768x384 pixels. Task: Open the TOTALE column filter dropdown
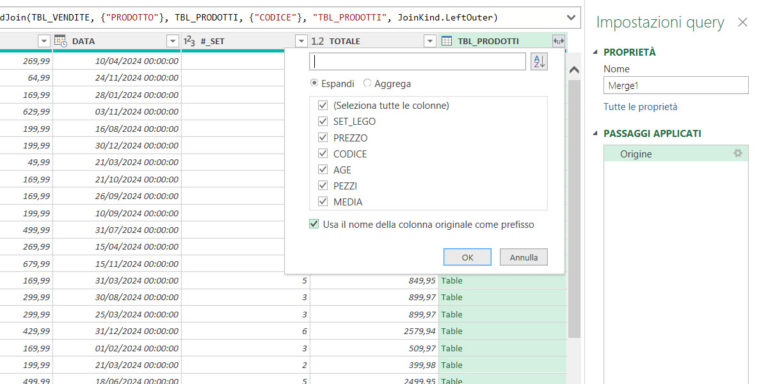430,42
